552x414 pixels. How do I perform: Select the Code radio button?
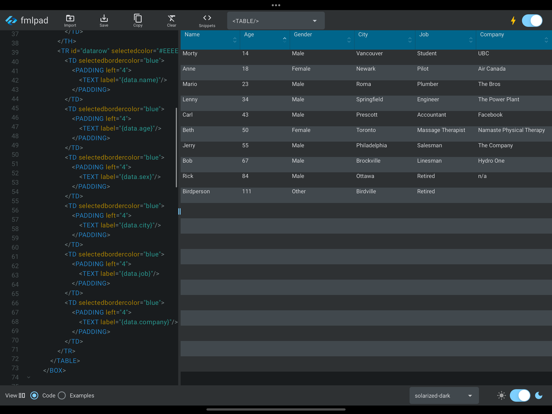tap(34, 396)
